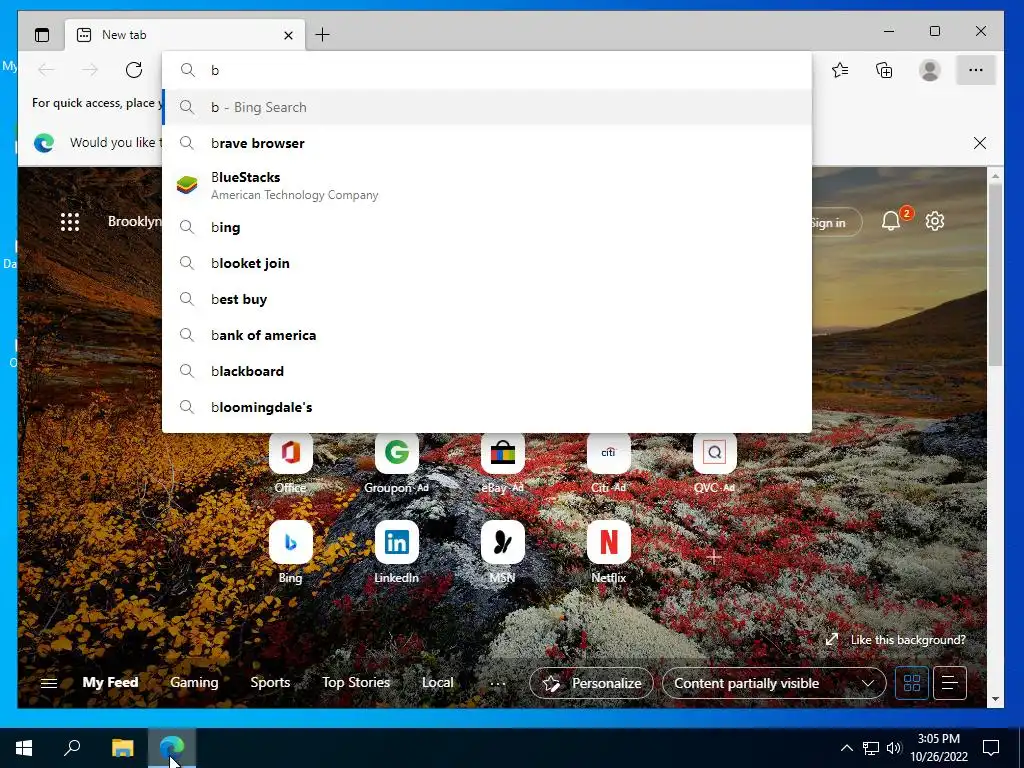Open the network tray icon
The image size is (1024, 768).
pyautogui.click(x=871, y=748)
